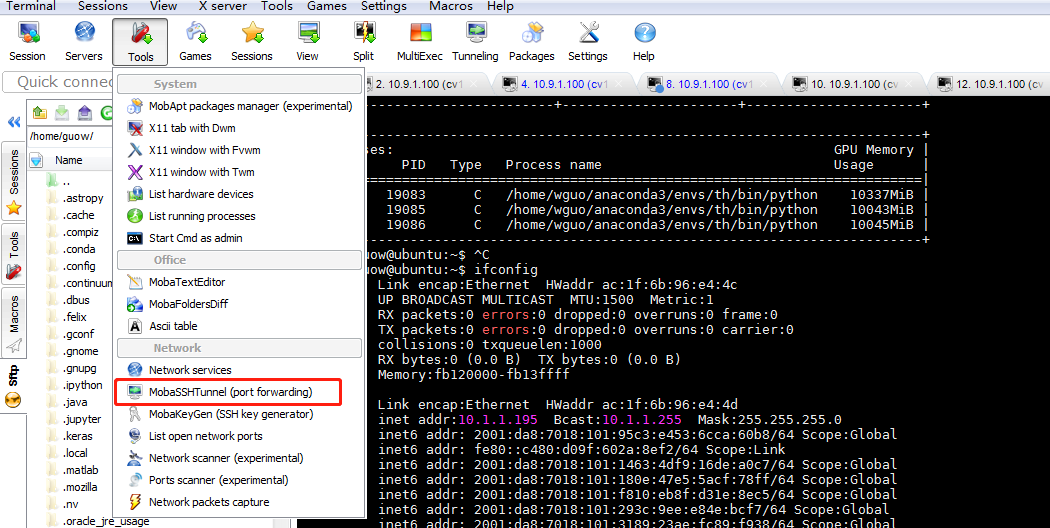Open the Tools vertical side tab
The height and width of the screenshot is (528, 1050).
[13, 255]
